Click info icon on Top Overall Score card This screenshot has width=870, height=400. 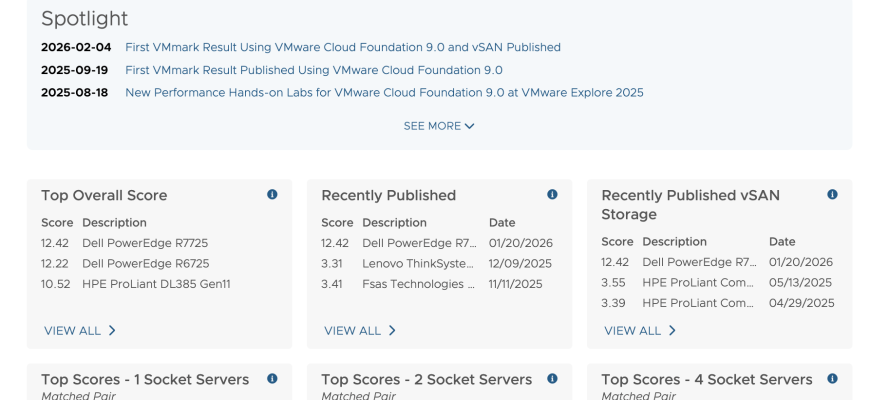(272, 195)
